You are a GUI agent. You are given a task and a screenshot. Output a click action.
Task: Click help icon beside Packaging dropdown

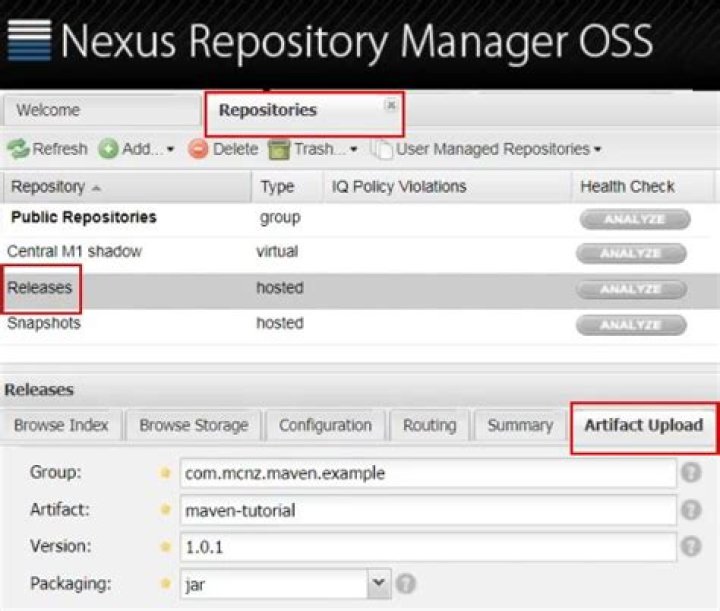pos(406,583)
